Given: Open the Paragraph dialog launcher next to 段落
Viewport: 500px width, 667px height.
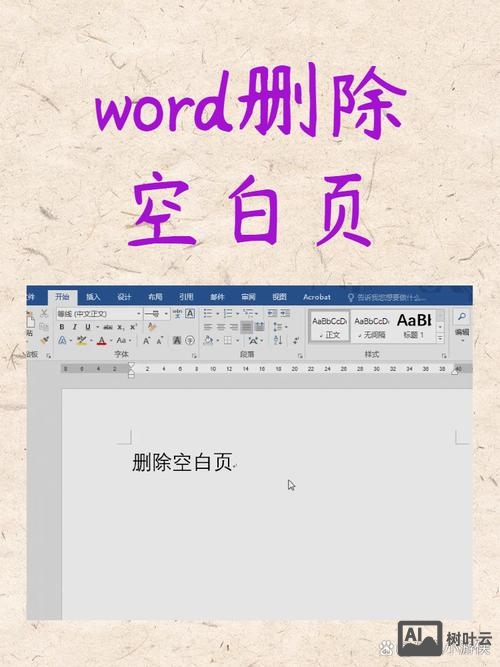Looking at the screenshot, I should point(300,355).
